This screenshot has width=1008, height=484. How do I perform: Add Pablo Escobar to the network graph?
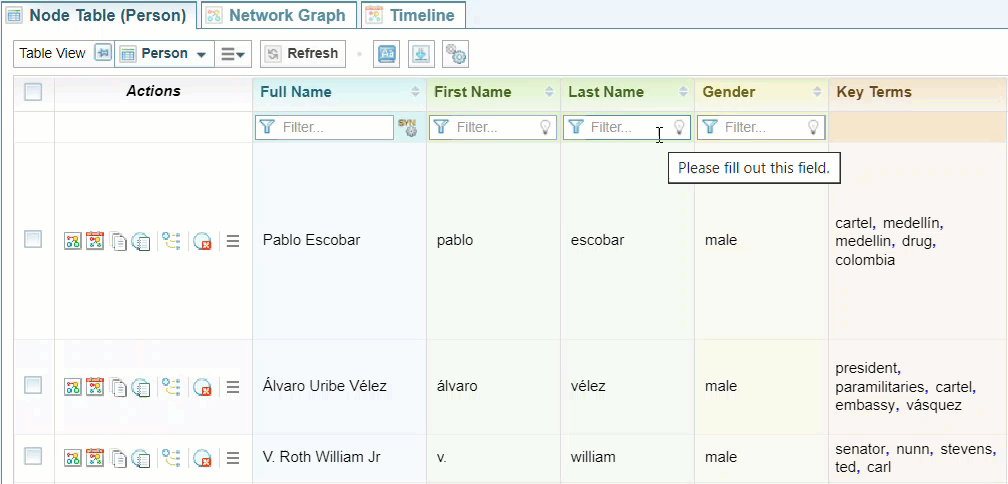pos(73,241)
